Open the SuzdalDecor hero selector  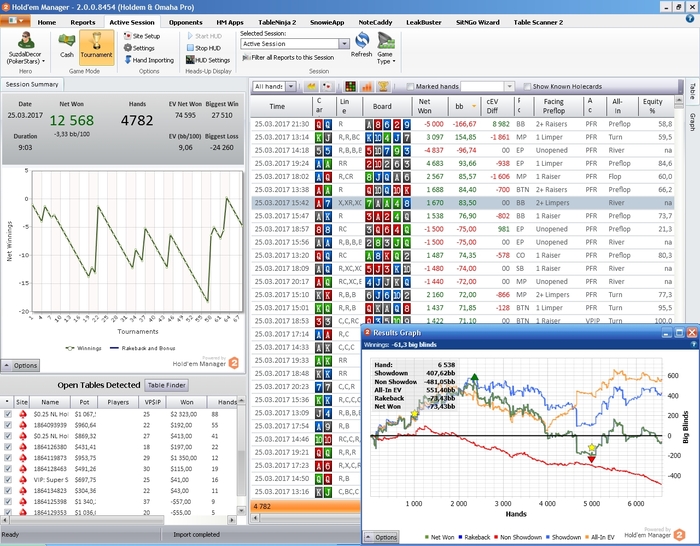(x=26, y=48)
